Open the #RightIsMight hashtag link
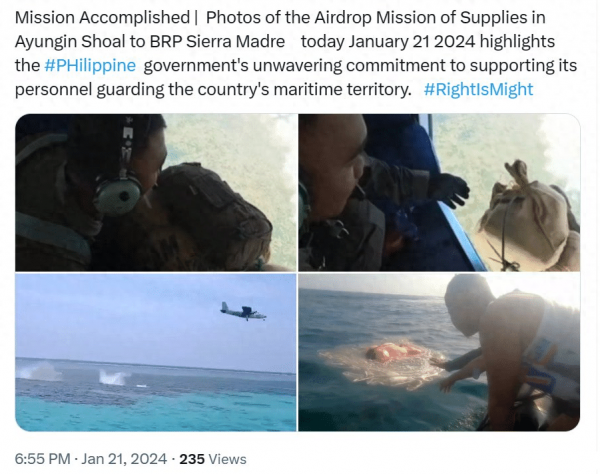The image size is (600, 474). pos(478,89)
